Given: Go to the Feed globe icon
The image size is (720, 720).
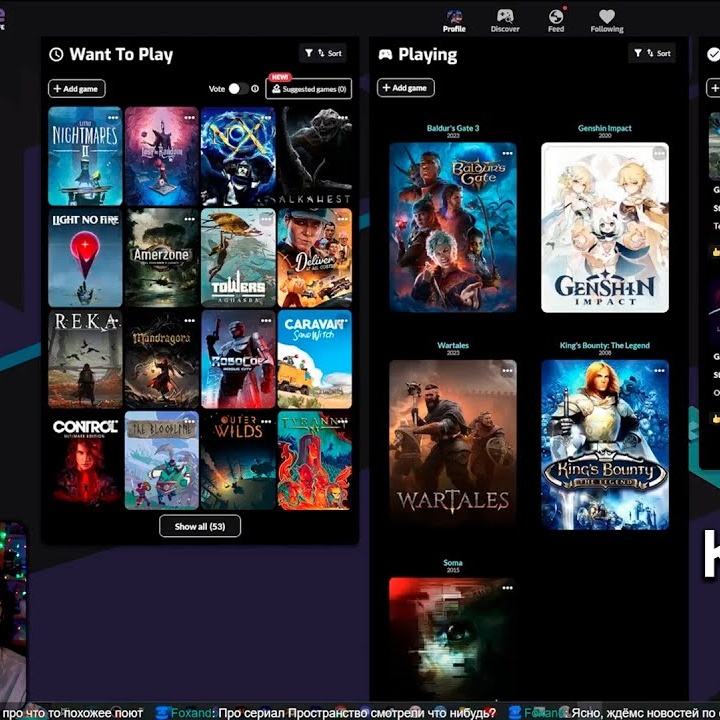Looking at the screenshot, I should pyautogui.click(x=556, y=17).
